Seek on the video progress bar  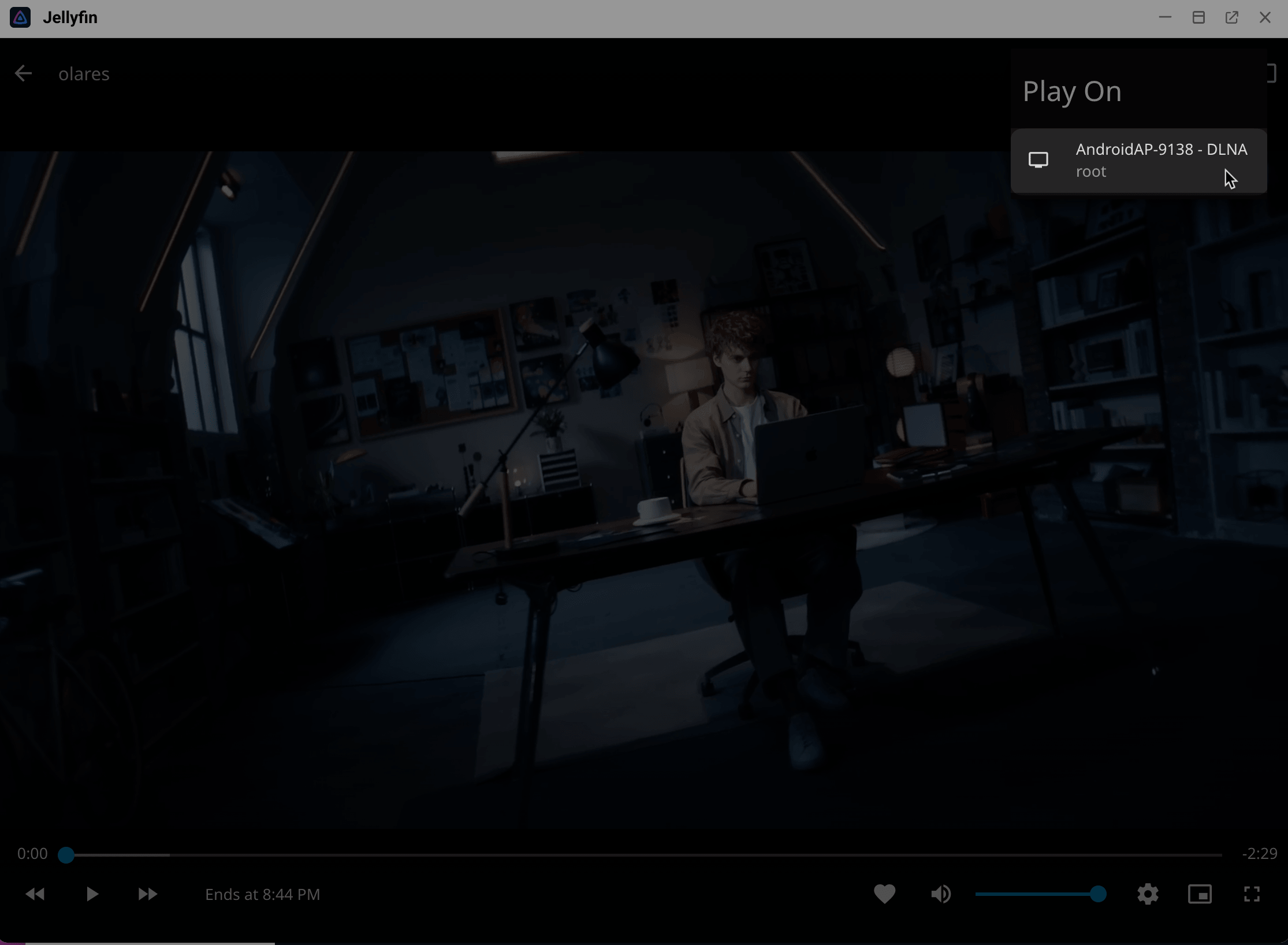click(x=640, y=854)
